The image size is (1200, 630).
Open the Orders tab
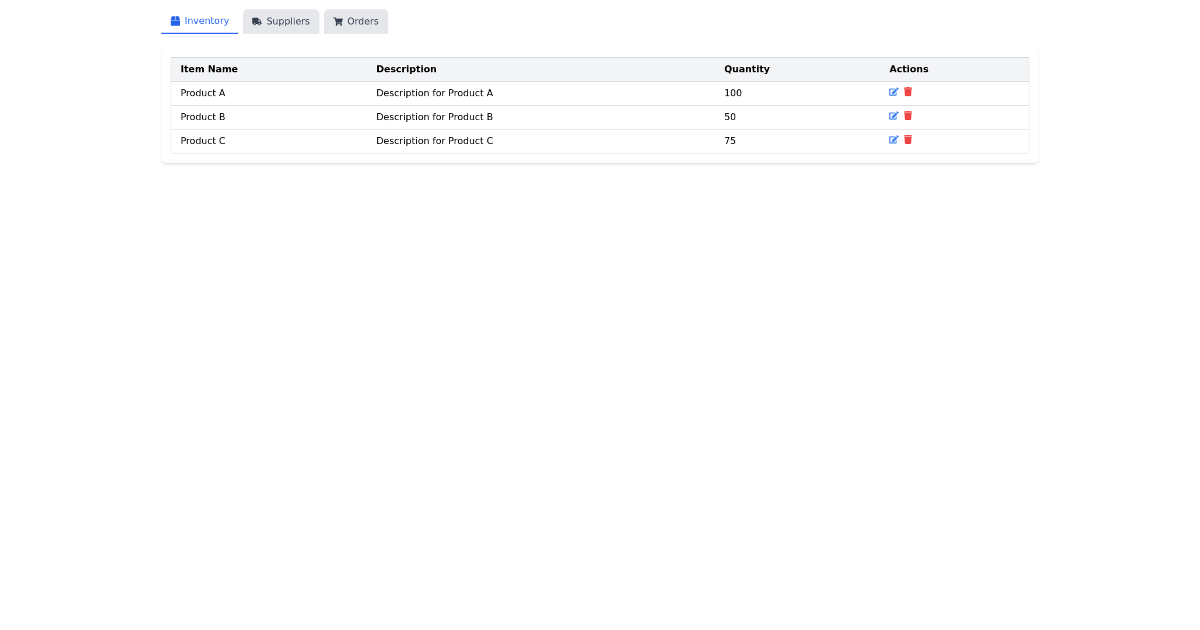[x=362, y=22]
